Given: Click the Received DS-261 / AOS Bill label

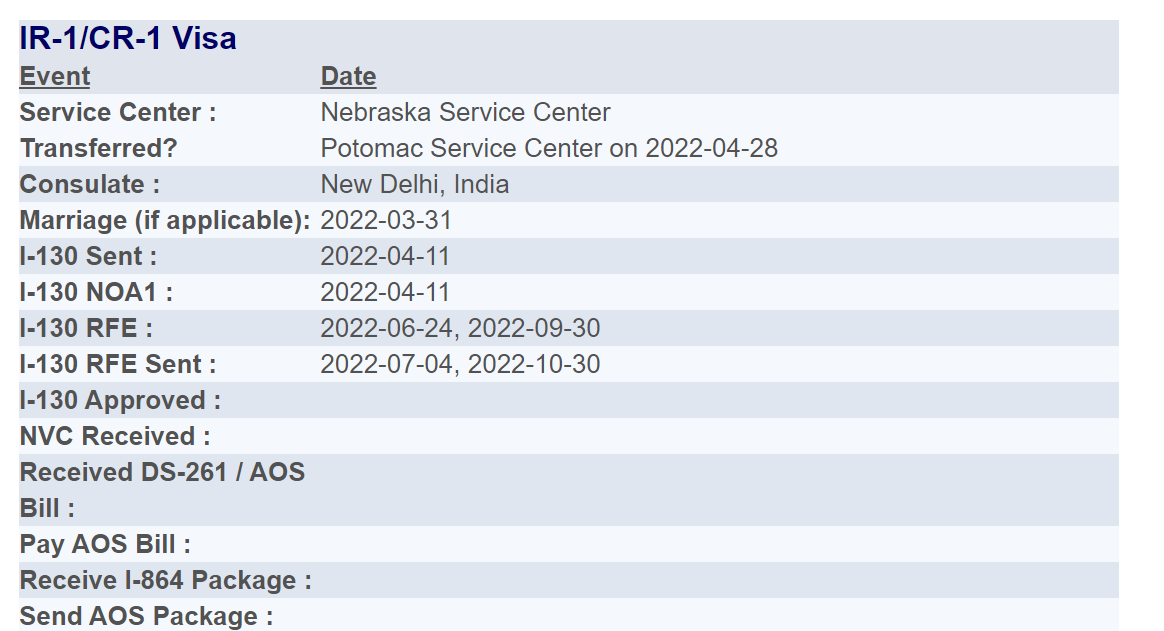Looking at the screenshot, I should tap(163, 490).
